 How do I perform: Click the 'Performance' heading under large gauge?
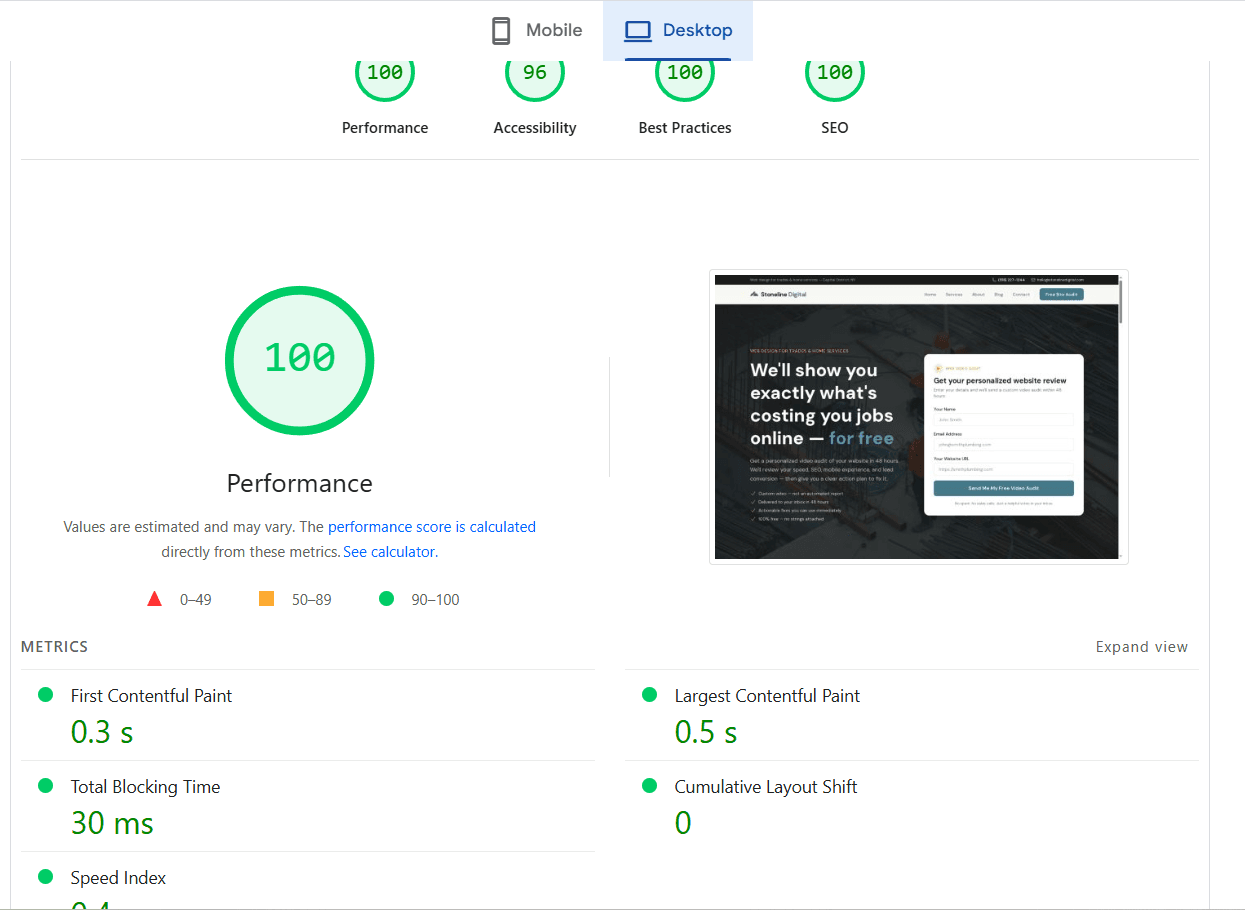(x=300, y=483)
